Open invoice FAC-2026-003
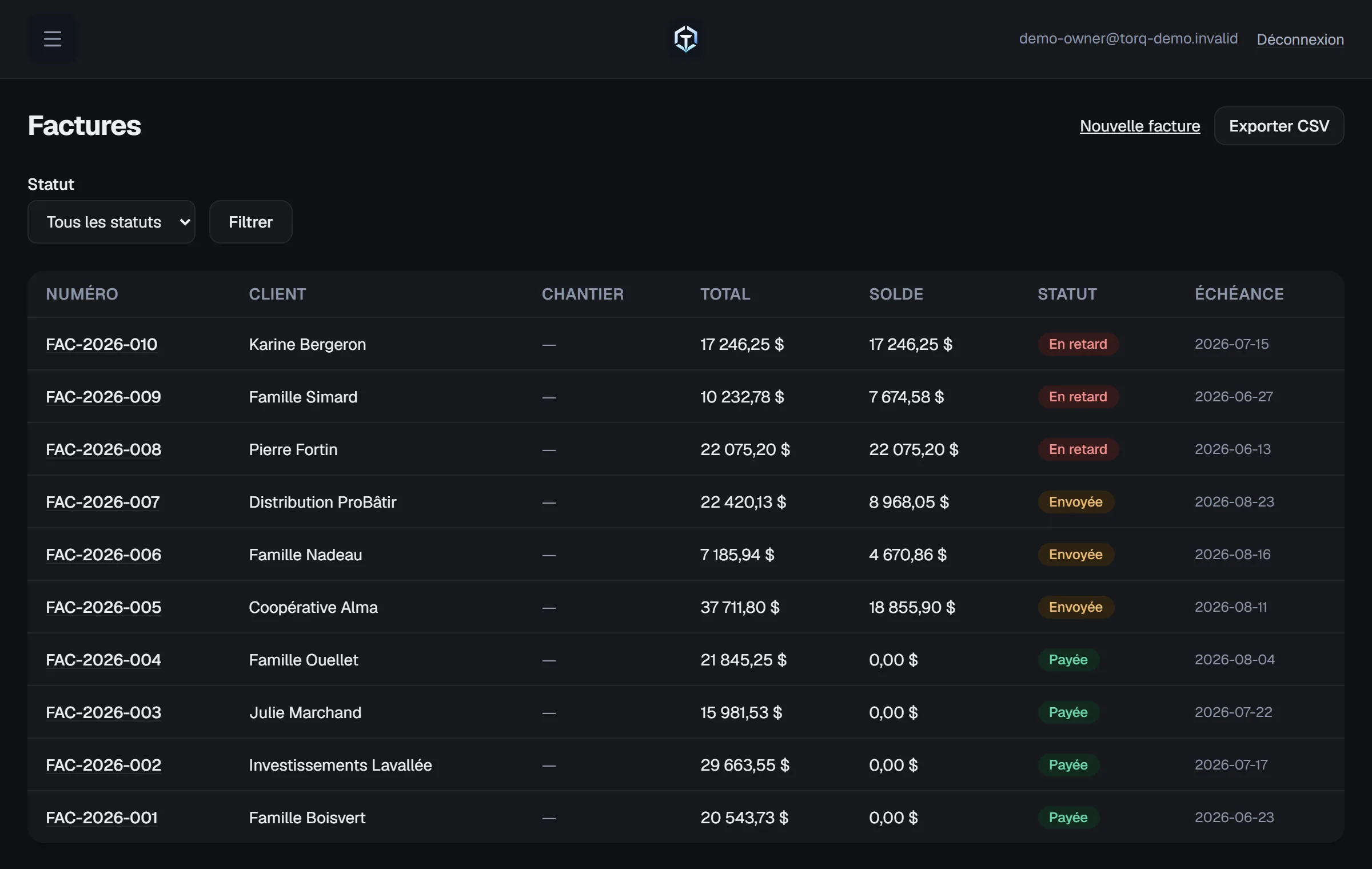 point(103,712)
